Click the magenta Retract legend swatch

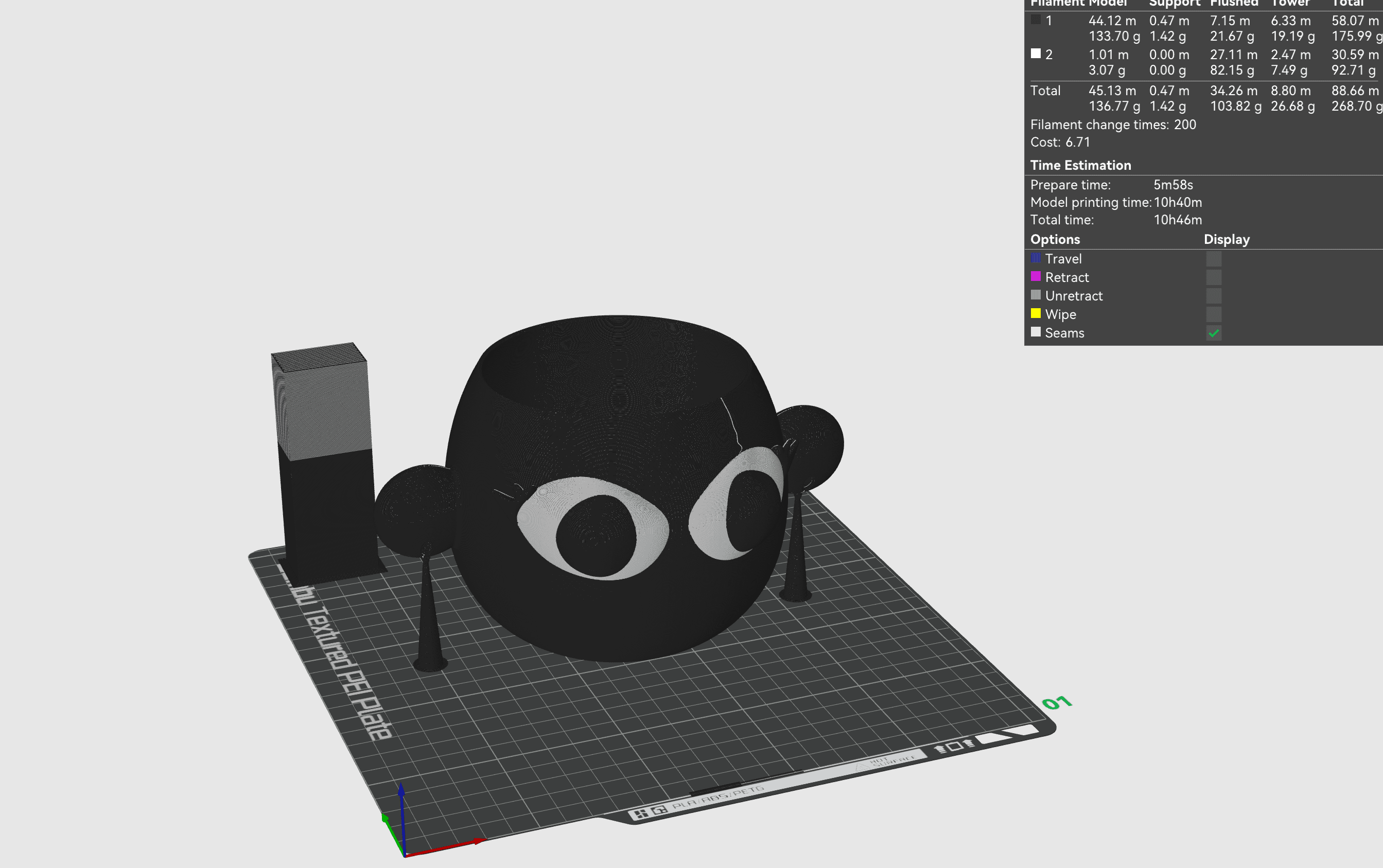(1036, 277)
